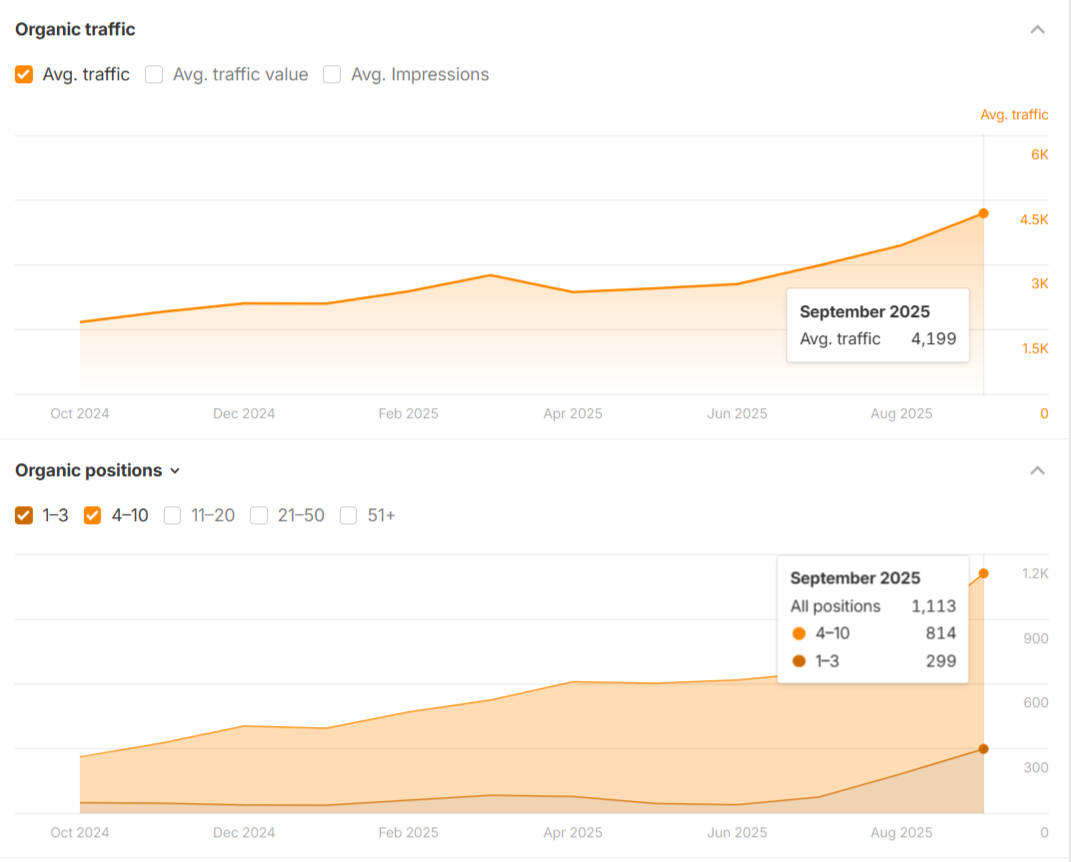This screenshot has width=1071, height=862.
Task: Enable the 11–20 positions checkbox
Action: pyautogui.click(x=173, y=515)
